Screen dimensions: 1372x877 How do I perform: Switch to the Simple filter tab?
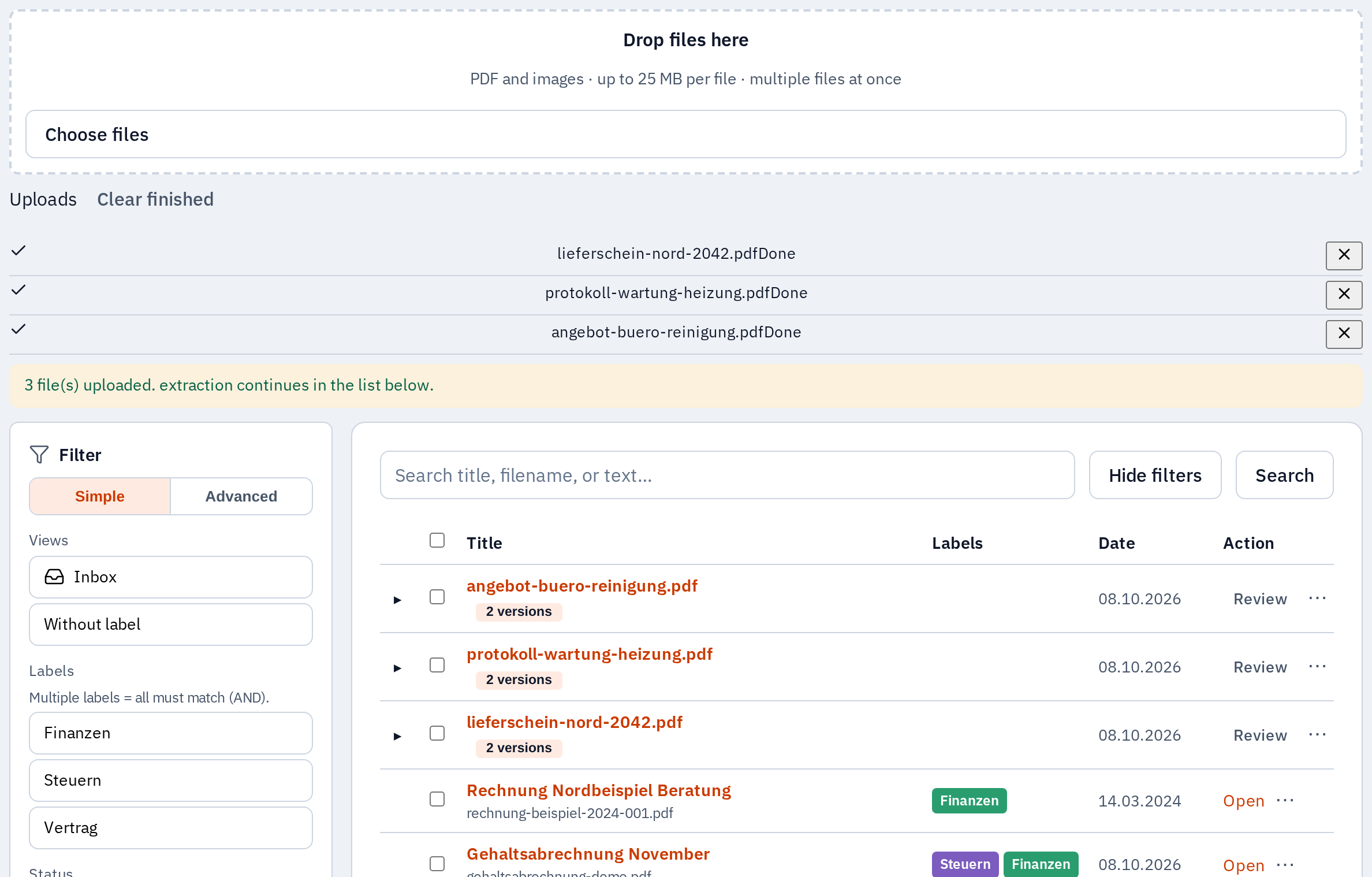pos(100,496)
